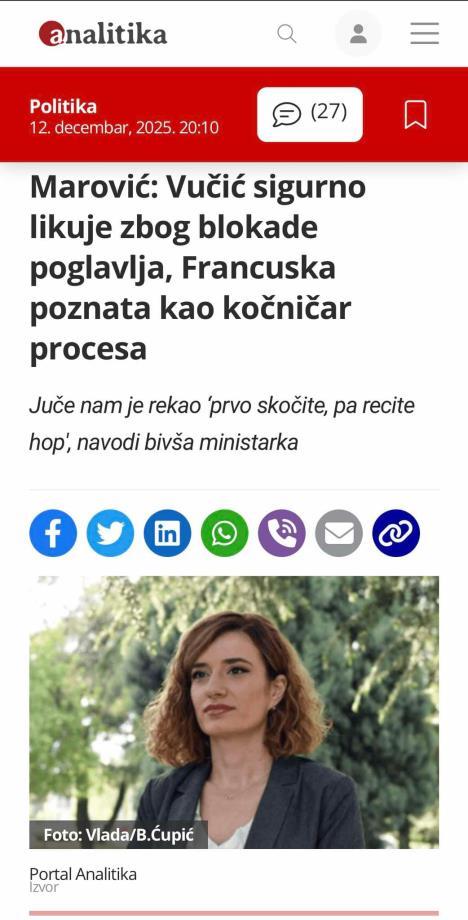
Task: Open the article photo of Marović
Action: coord(234,712)
